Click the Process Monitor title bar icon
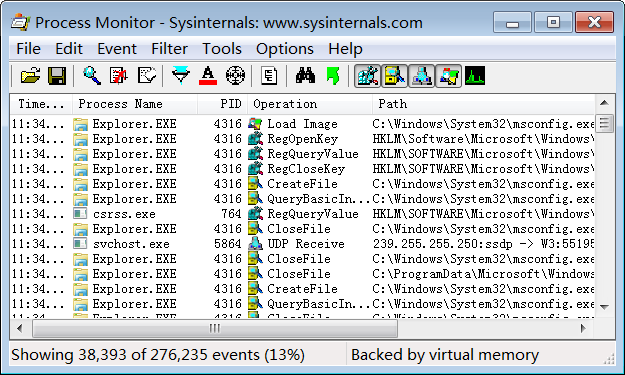 pyautogui.click(x=20, y=22)
